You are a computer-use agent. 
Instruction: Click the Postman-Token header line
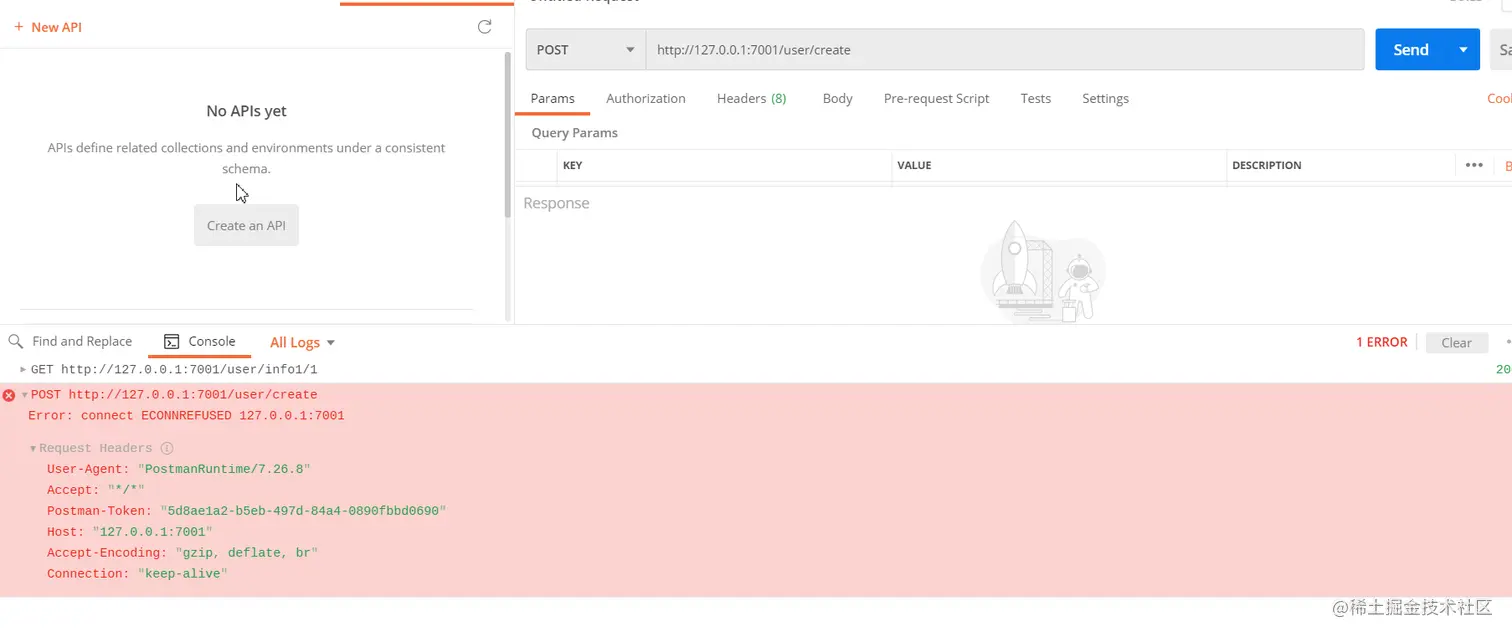pyautogui.click(x=246, y=511)
